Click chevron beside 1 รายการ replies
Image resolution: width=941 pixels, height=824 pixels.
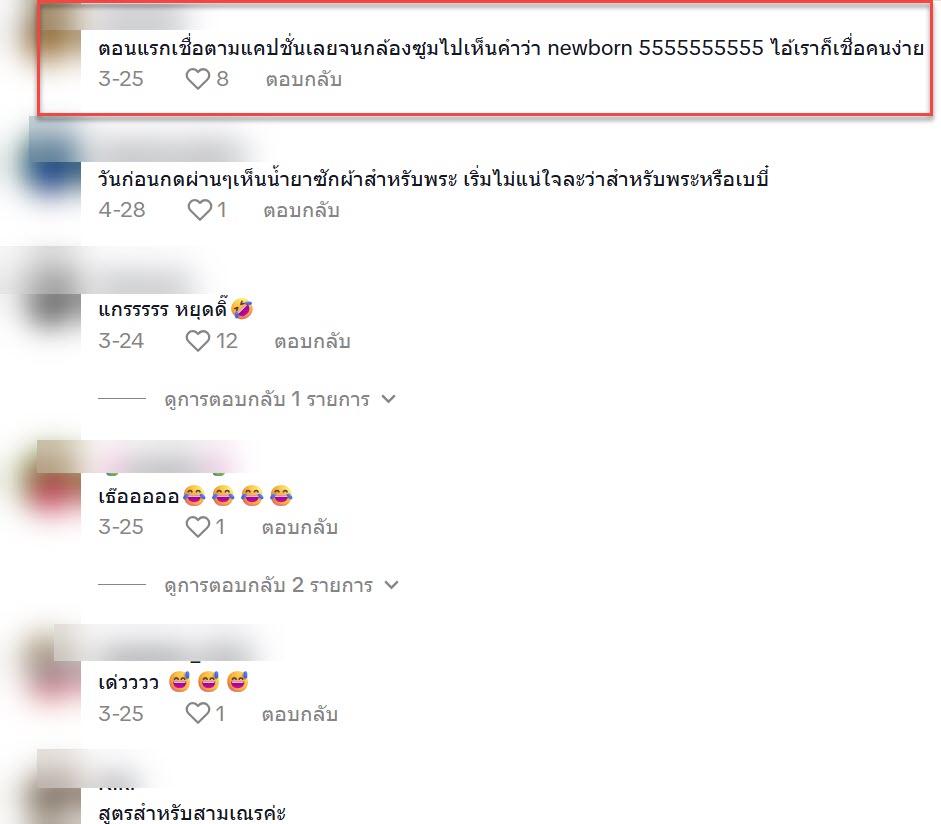pyautogui.click(x=389, y=398)
